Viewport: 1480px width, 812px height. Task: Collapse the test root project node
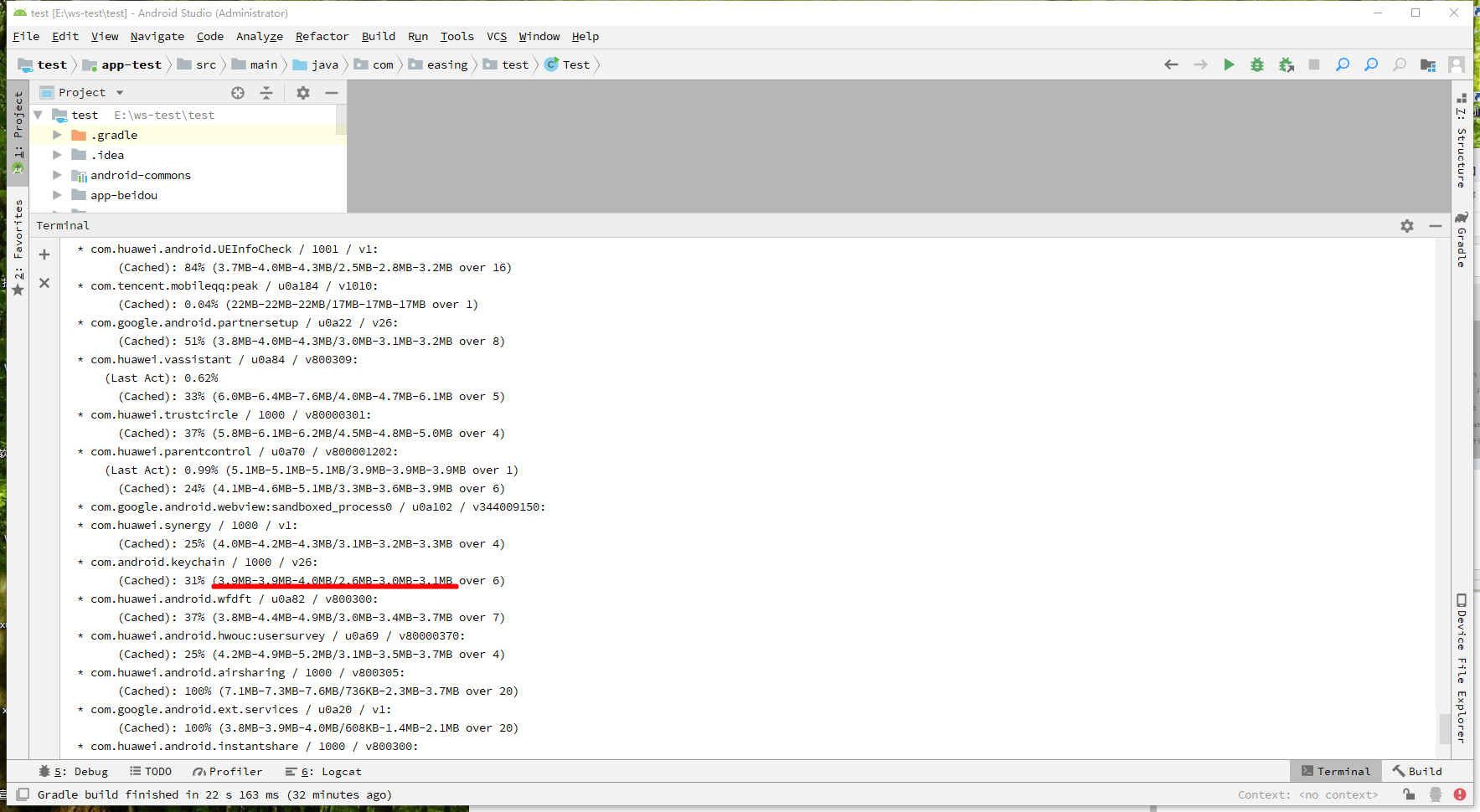(38, 115)
